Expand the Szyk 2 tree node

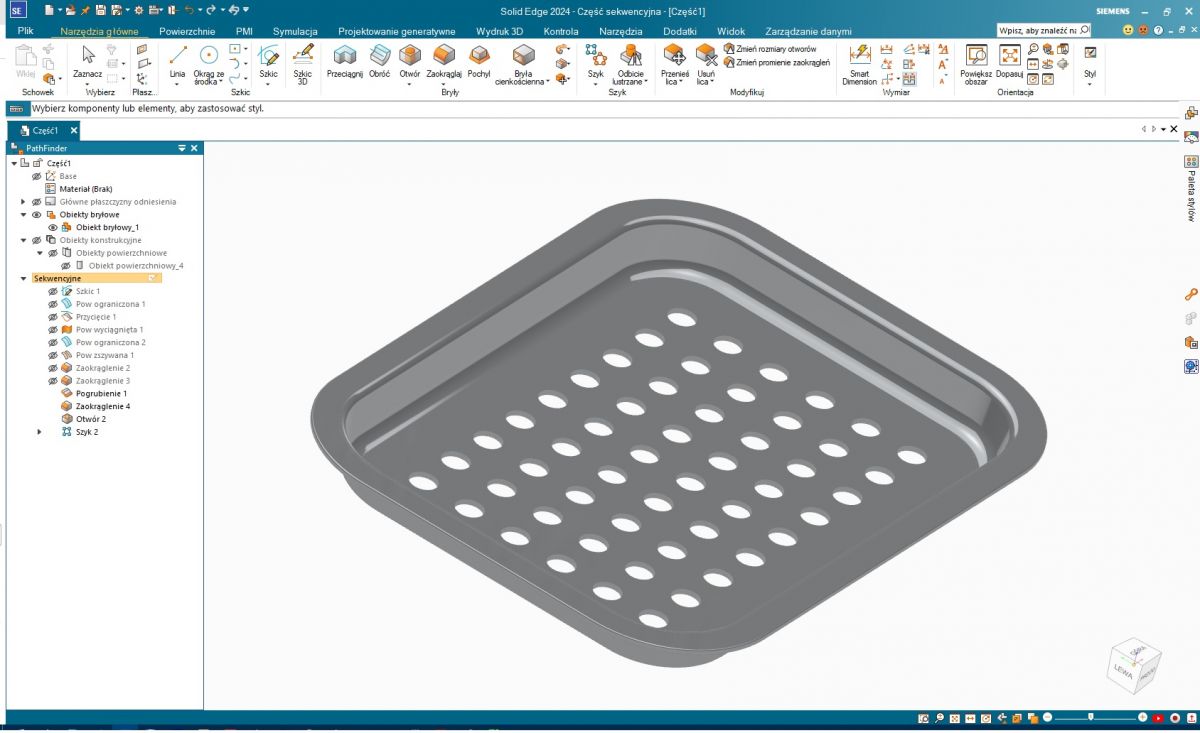click(x=39, y=432)
